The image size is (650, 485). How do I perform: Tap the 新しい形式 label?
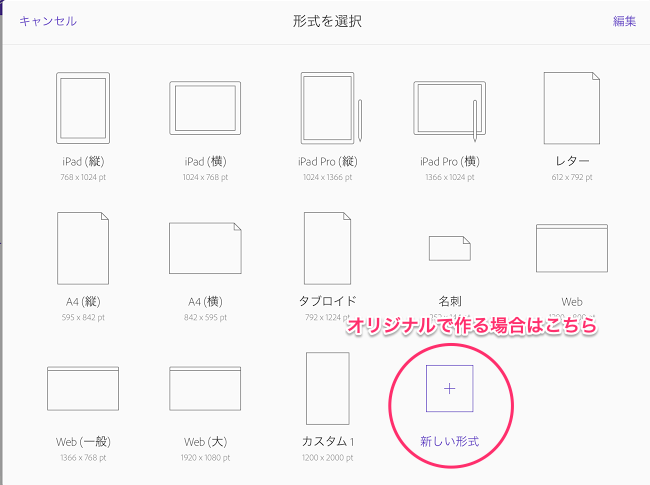coord(450,441)
